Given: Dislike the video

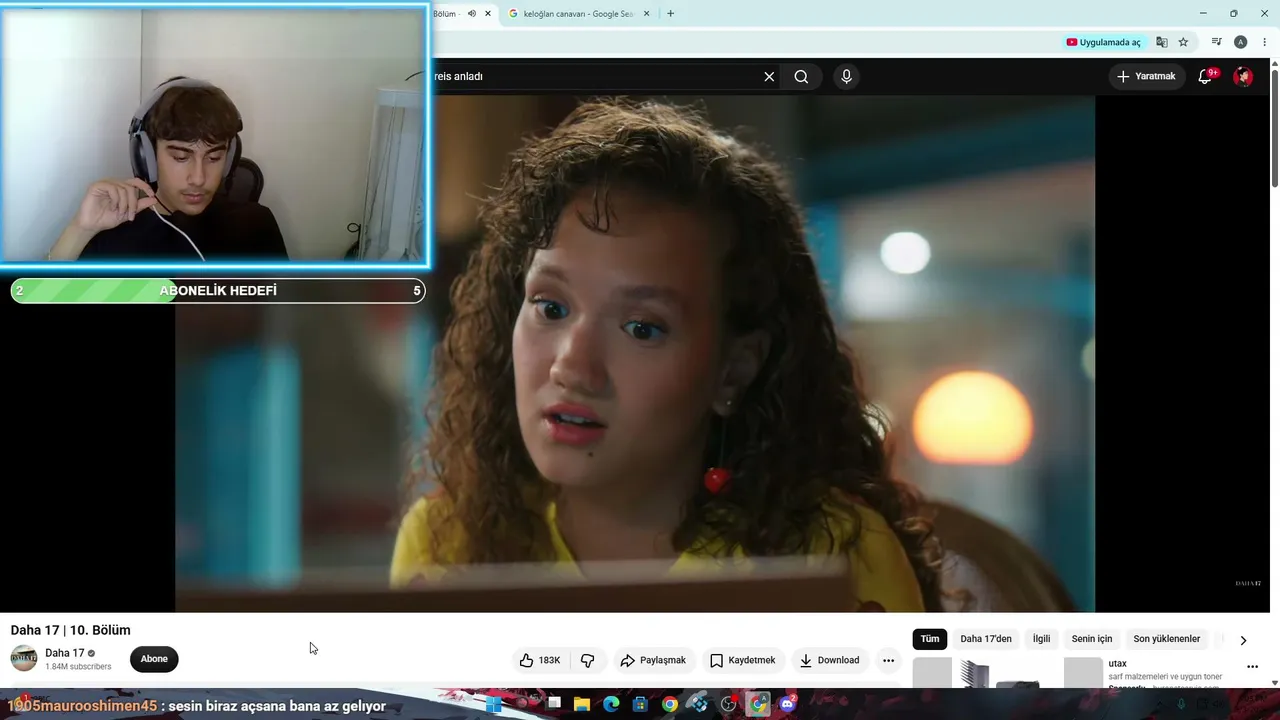Looking at the screenshot, I should [587, 660].
